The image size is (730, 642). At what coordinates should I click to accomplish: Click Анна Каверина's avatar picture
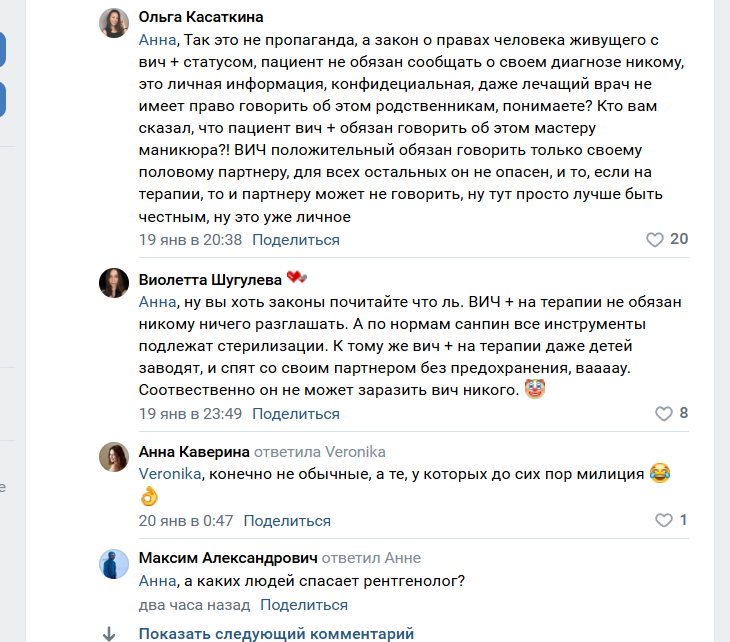114,457
